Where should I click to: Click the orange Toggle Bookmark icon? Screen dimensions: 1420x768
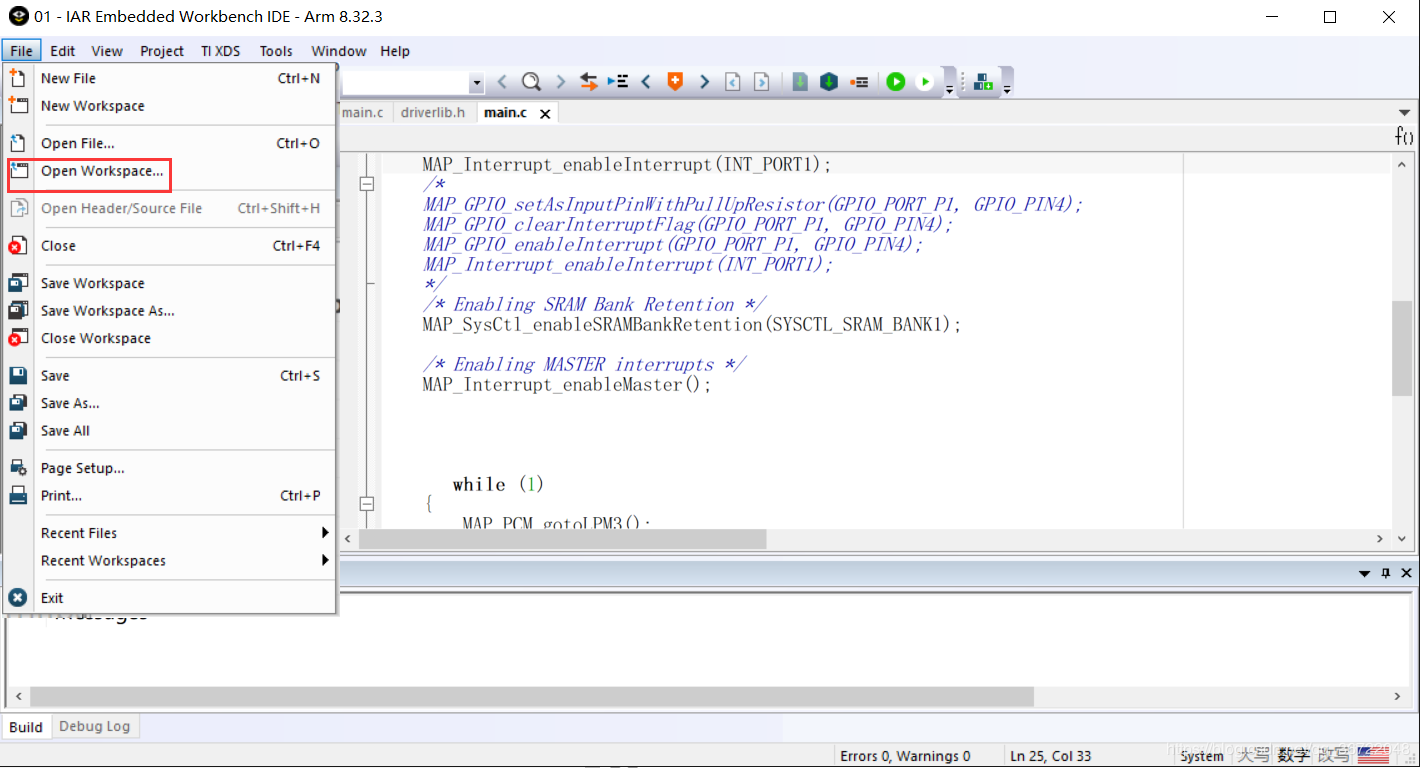pyautogui.click(x=675, y=82)
